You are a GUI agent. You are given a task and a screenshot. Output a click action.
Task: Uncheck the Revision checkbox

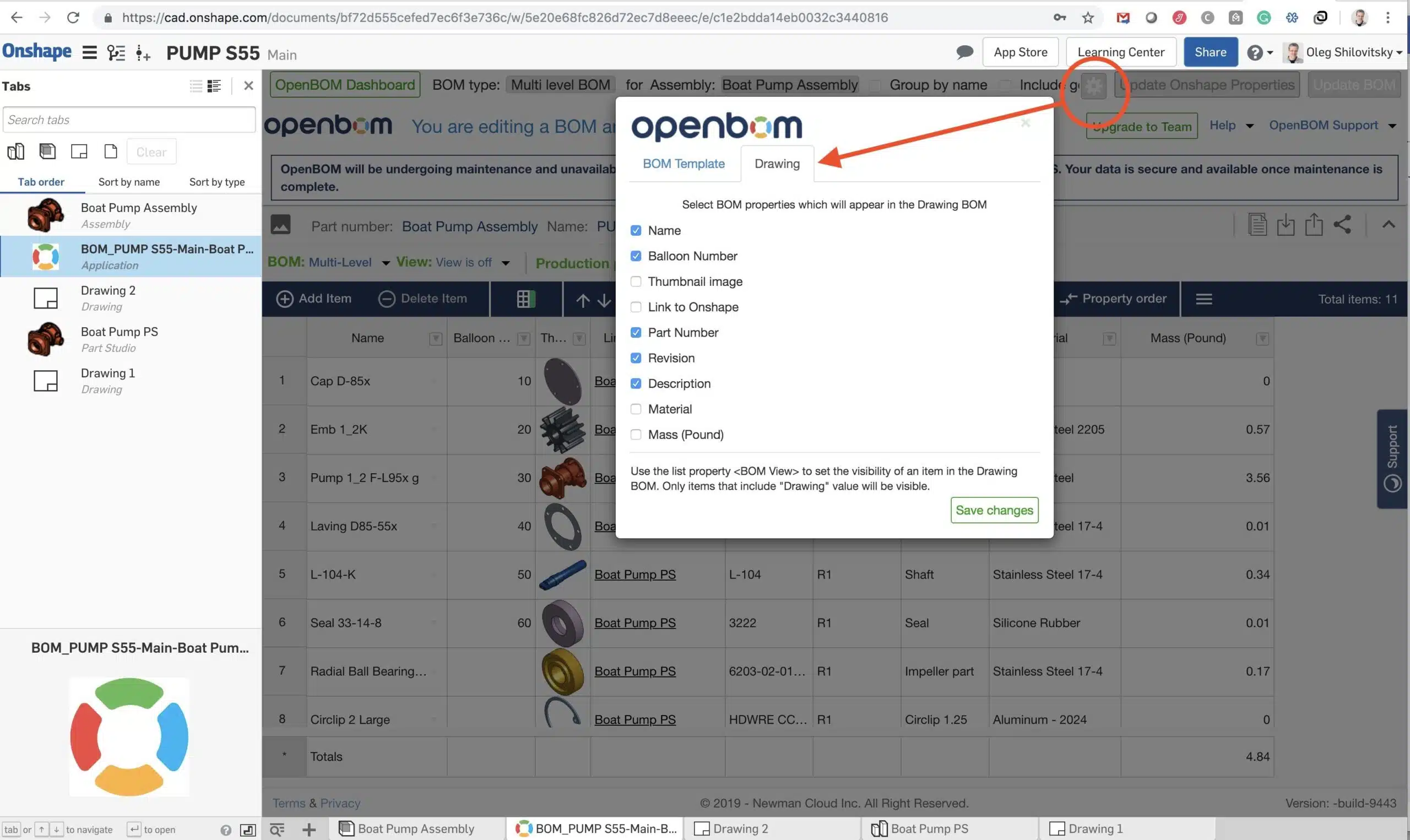(x=636, y=357)
